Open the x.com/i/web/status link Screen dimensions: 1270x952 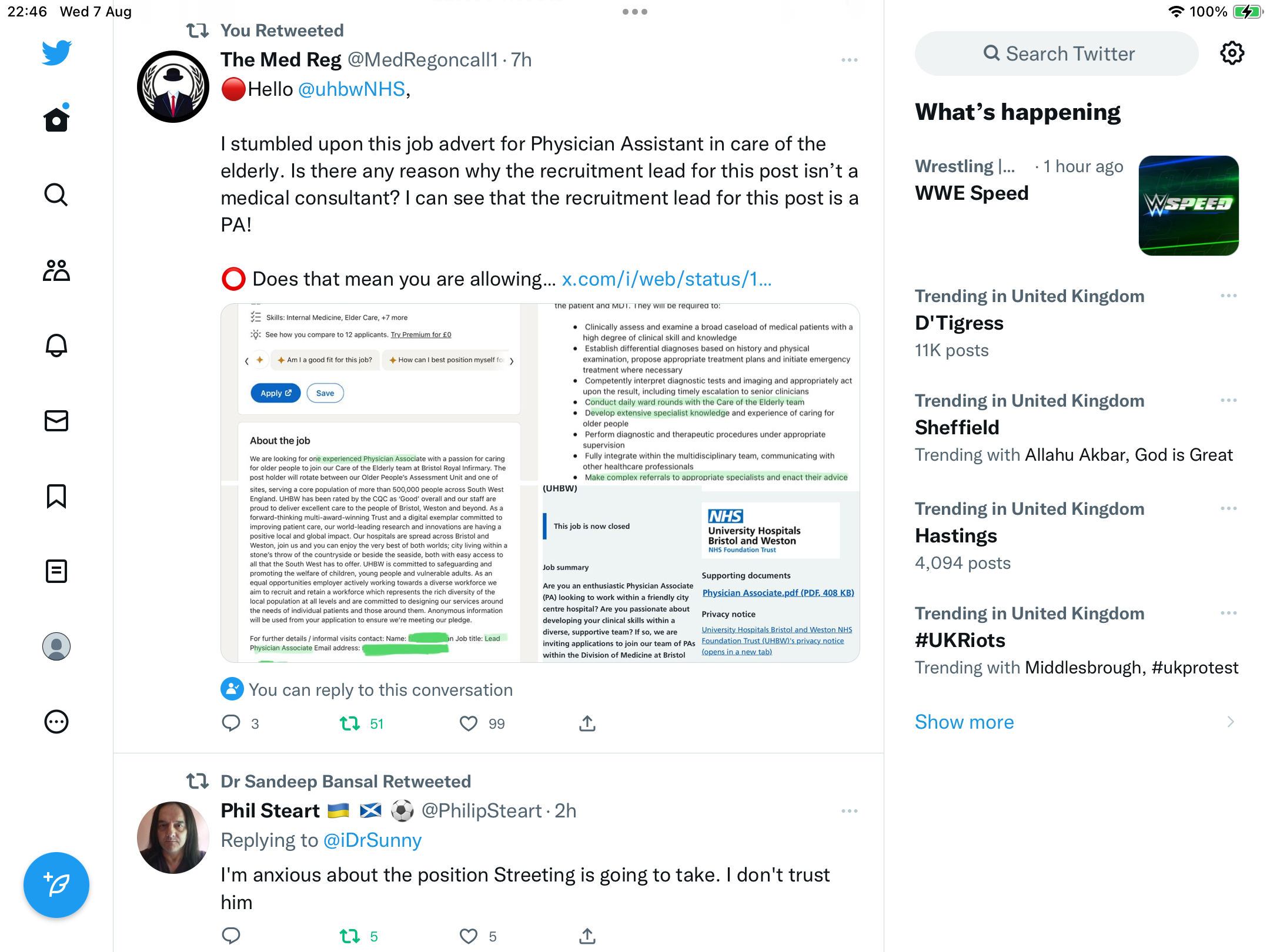click(x=667, y=279)
